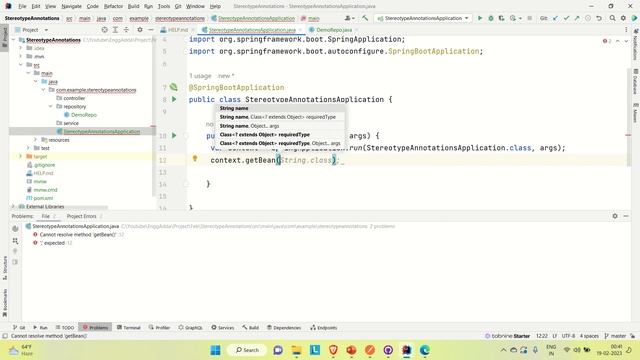The height and width of the screenshot is (360, 640).
Task: Open File Explorer from taskbar
Action: tap(296, 350)
